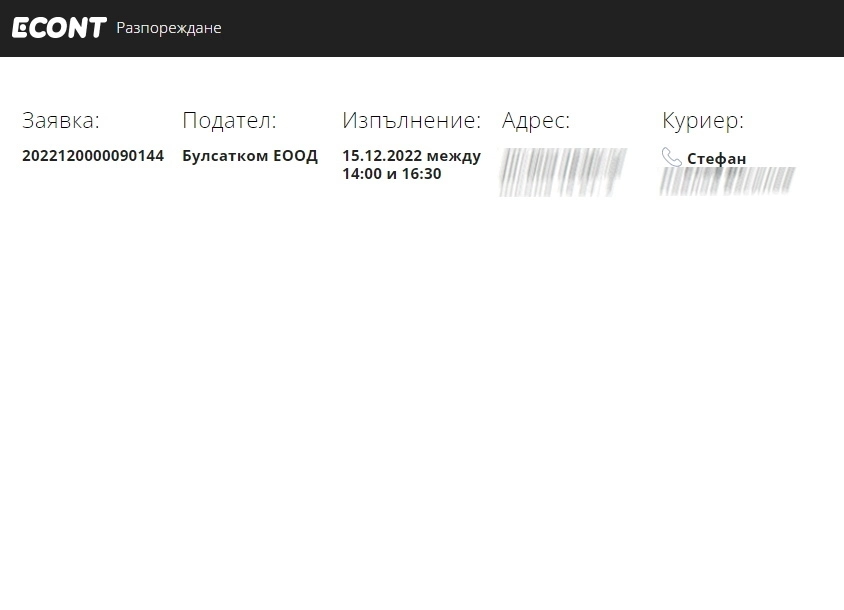Click the blurred courier phone number
The image size is (844, 610).
(726, 180)
